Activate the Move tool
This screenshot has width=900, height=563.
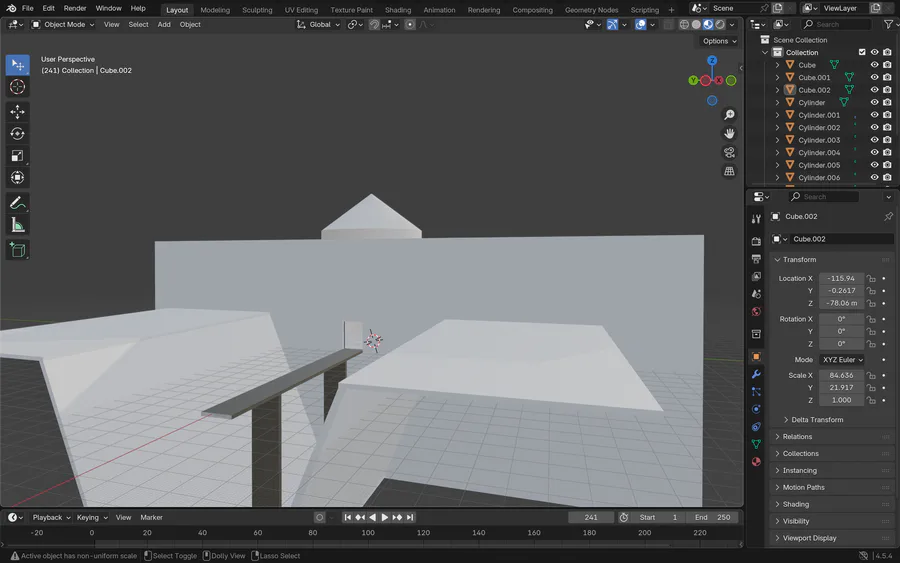tap(17, 112)
